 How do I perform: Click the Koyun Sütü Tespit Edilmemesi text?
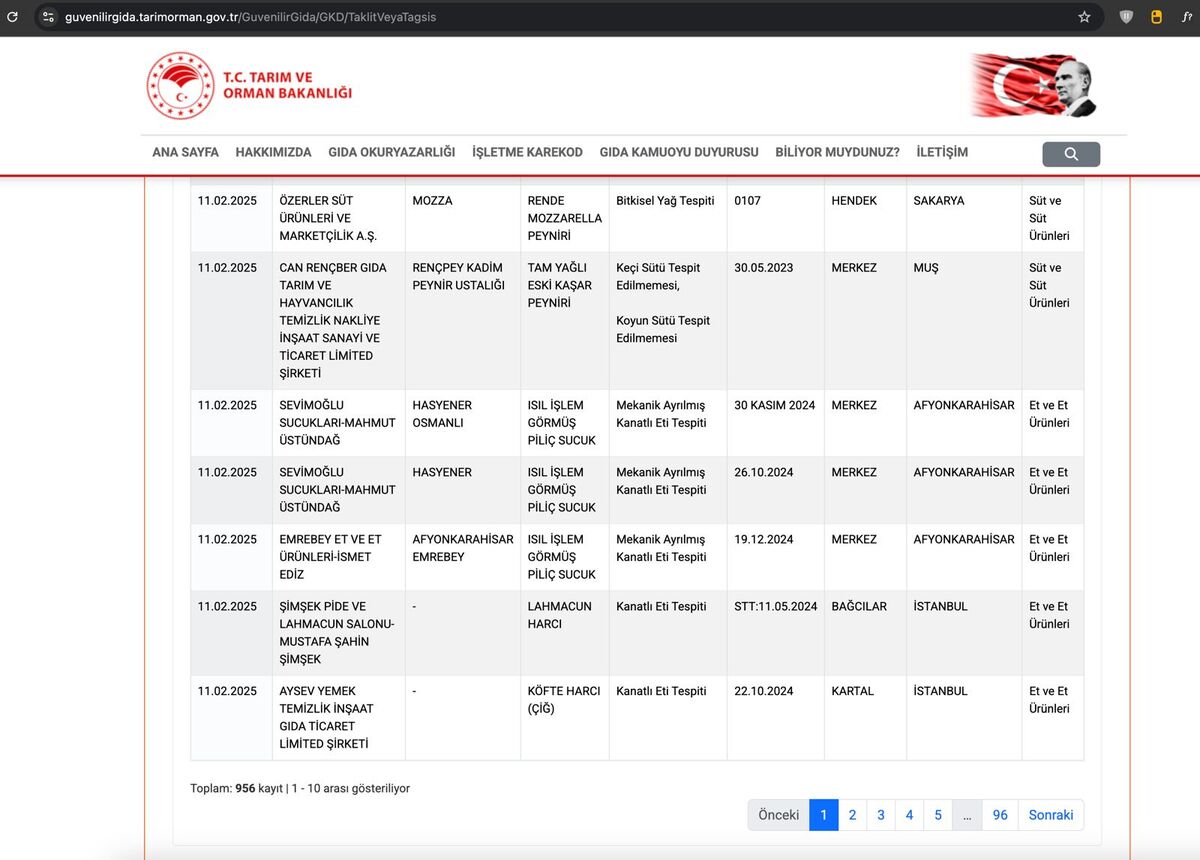(x=663, y=330)
